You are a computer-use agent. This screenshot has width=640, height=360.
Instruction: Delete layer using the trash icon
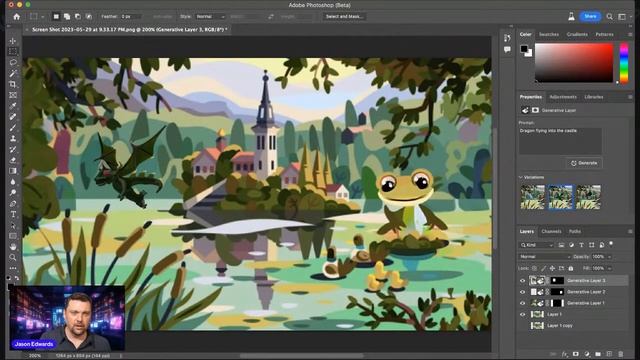pyautogui.click(x=621, y=354)
